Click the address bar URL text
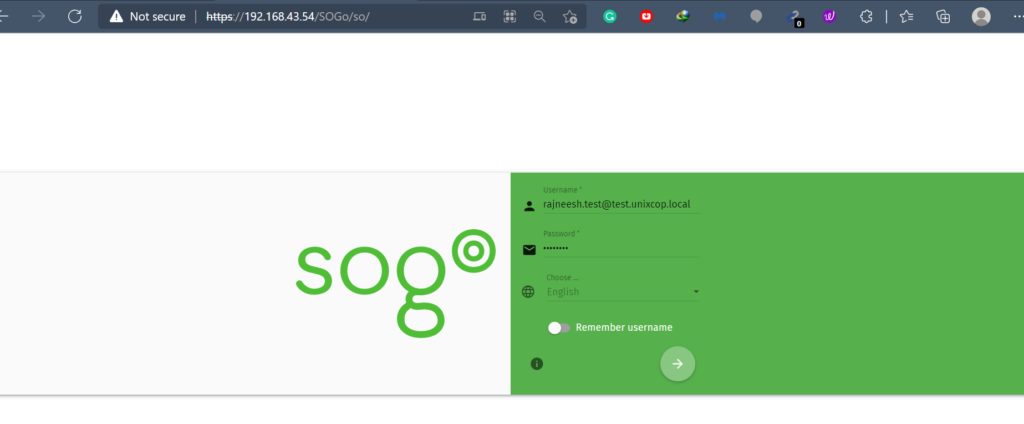 [288, 16]
